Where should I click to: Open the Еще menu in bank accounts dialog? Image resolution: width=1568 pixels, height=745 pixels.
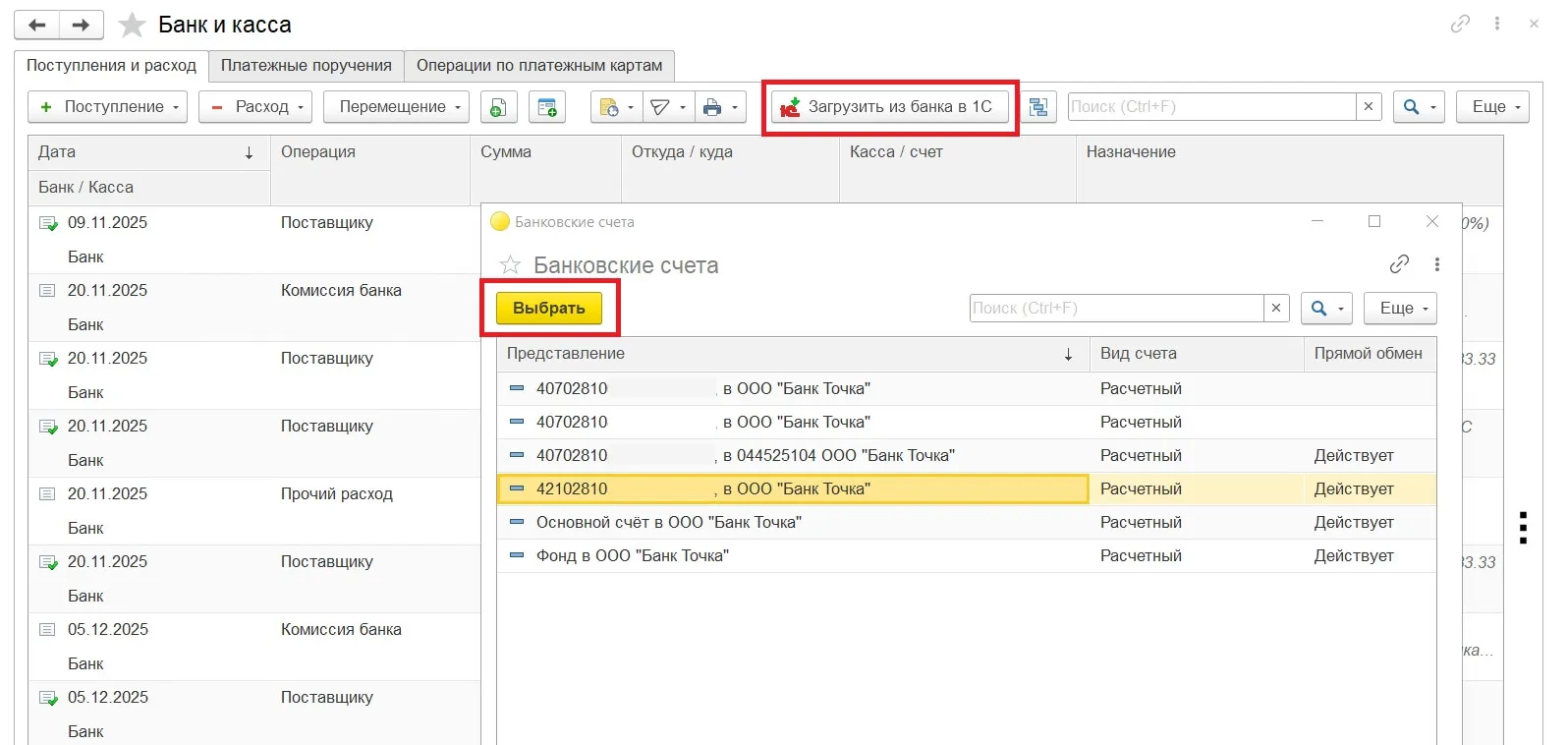click(x=1400, y=309)
